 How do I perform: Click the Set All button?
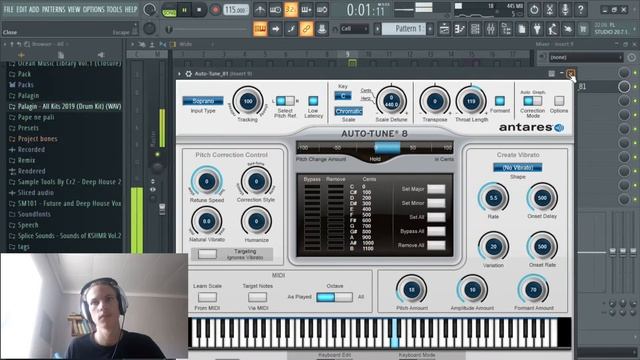coord(436,217)
